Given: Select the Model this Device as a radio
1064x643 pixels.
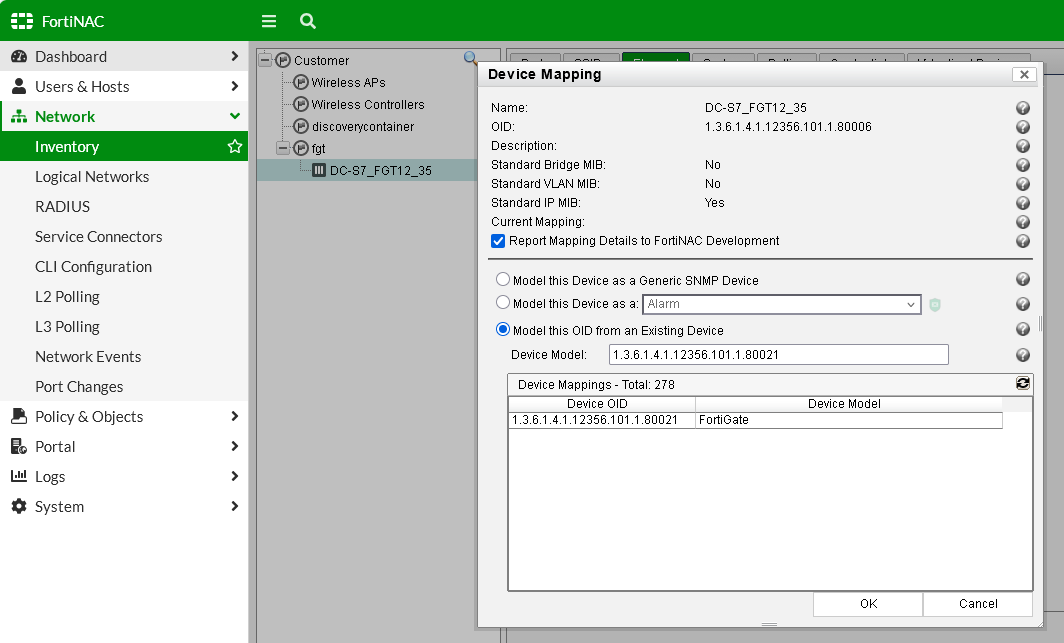Looking at the screenshot, I should coord(503,302).
